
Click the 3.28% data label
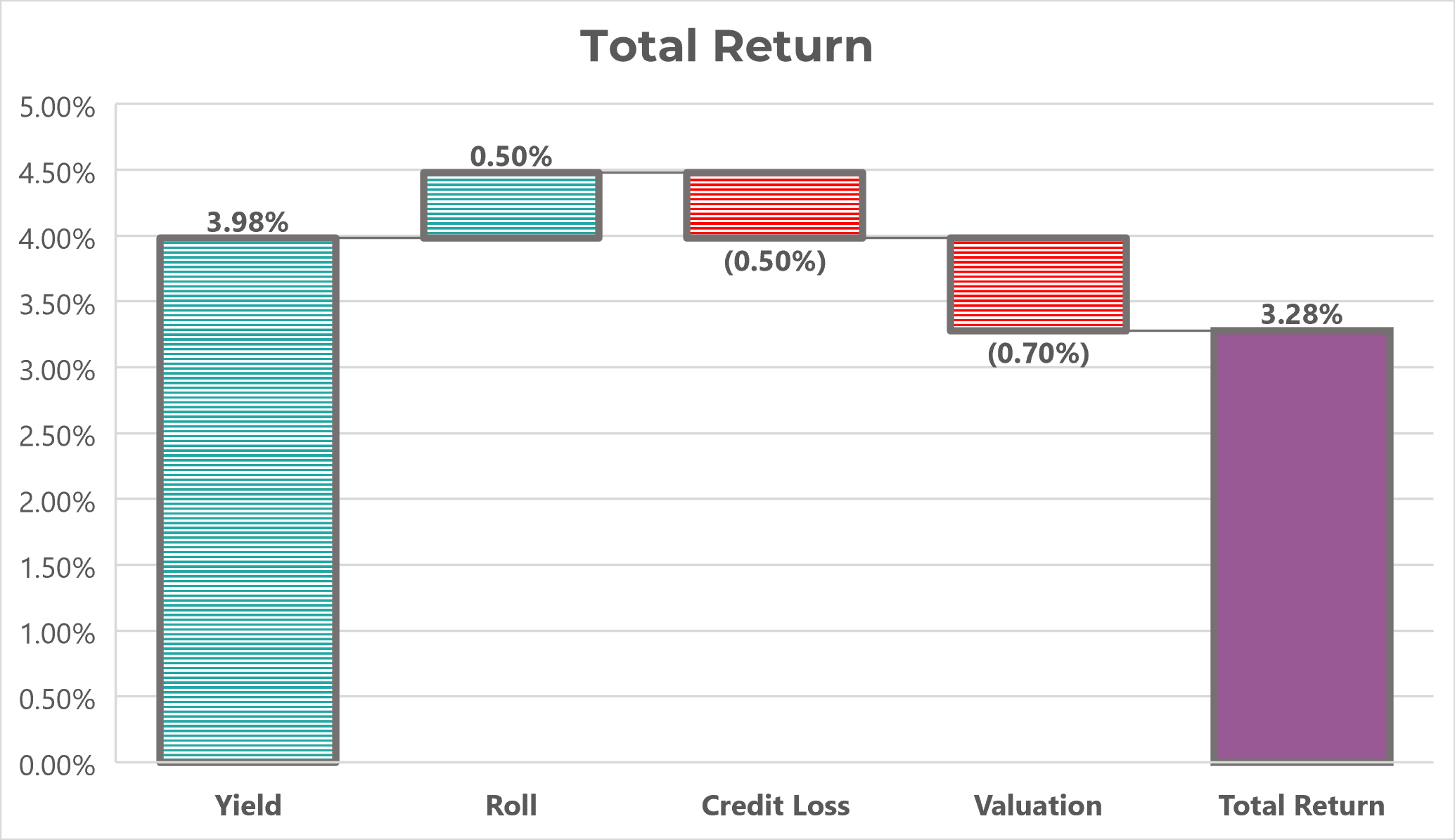click(1301, 314)
